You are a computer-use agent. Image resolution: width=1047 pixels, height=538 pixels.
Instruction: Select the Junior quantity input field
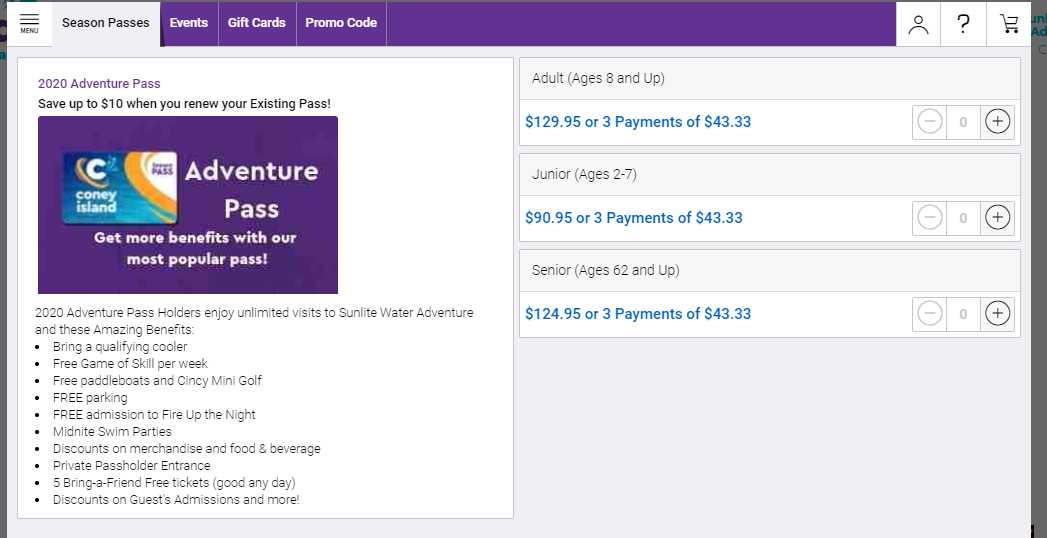[963, 218]
